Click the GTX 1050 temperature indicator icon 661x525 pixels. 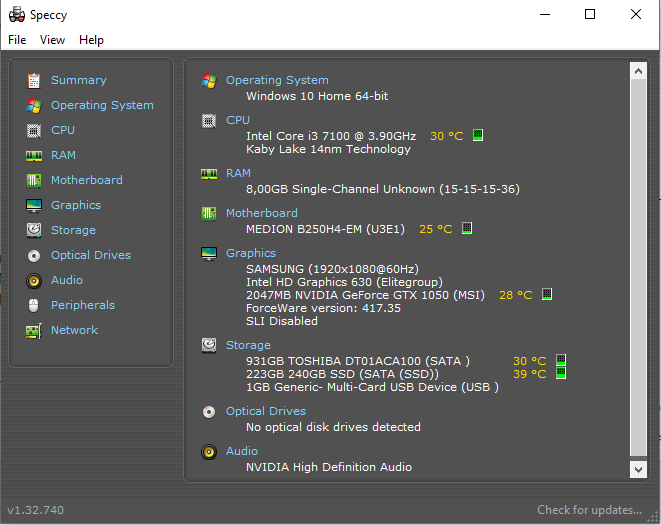547,295
